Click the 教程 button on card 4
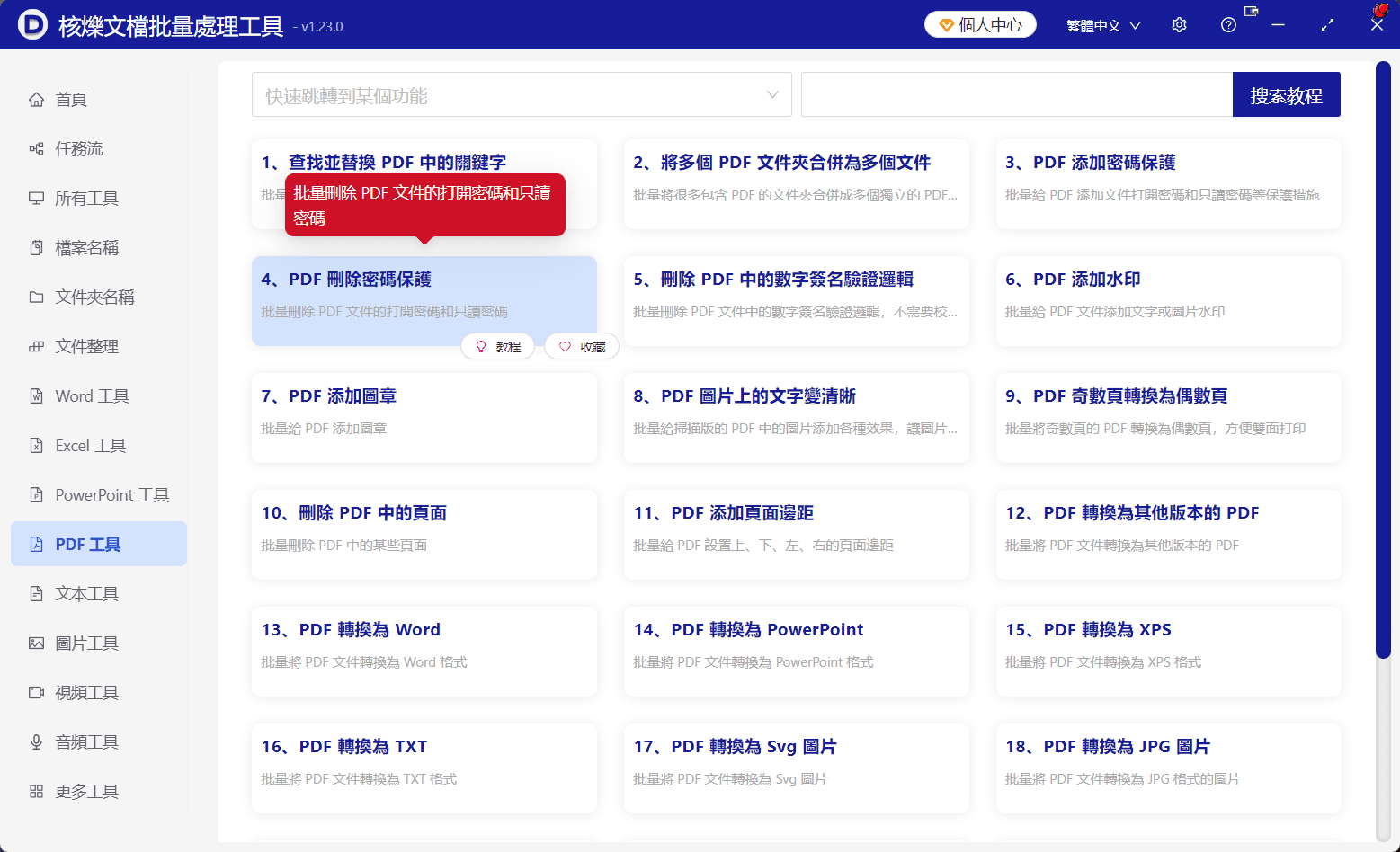Image resolution: width=1400 pixels, height=852 pixels. [497, 346]
